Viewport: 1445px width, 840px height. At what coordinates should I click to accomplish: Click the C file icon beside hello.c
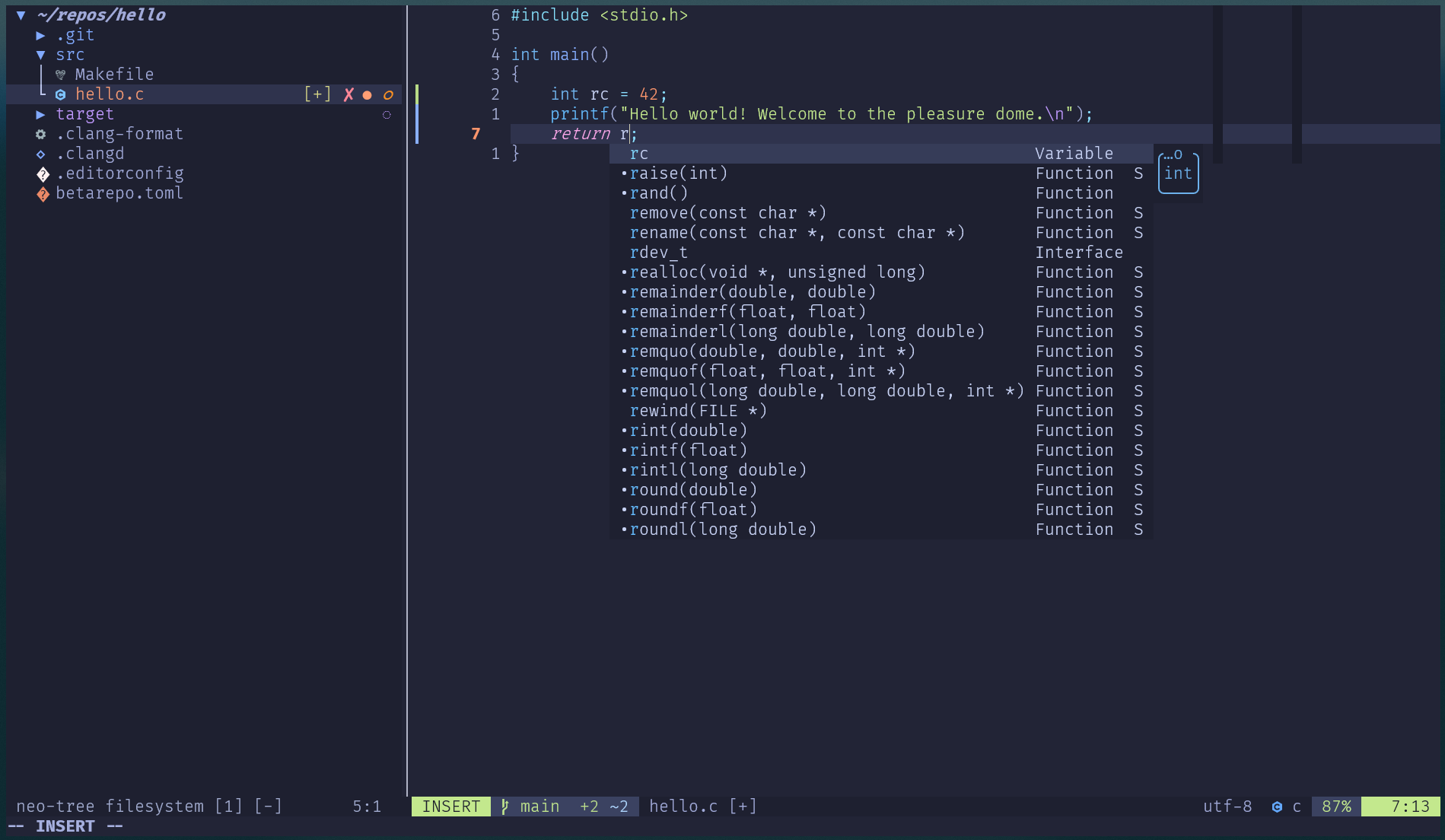(60, 94)
